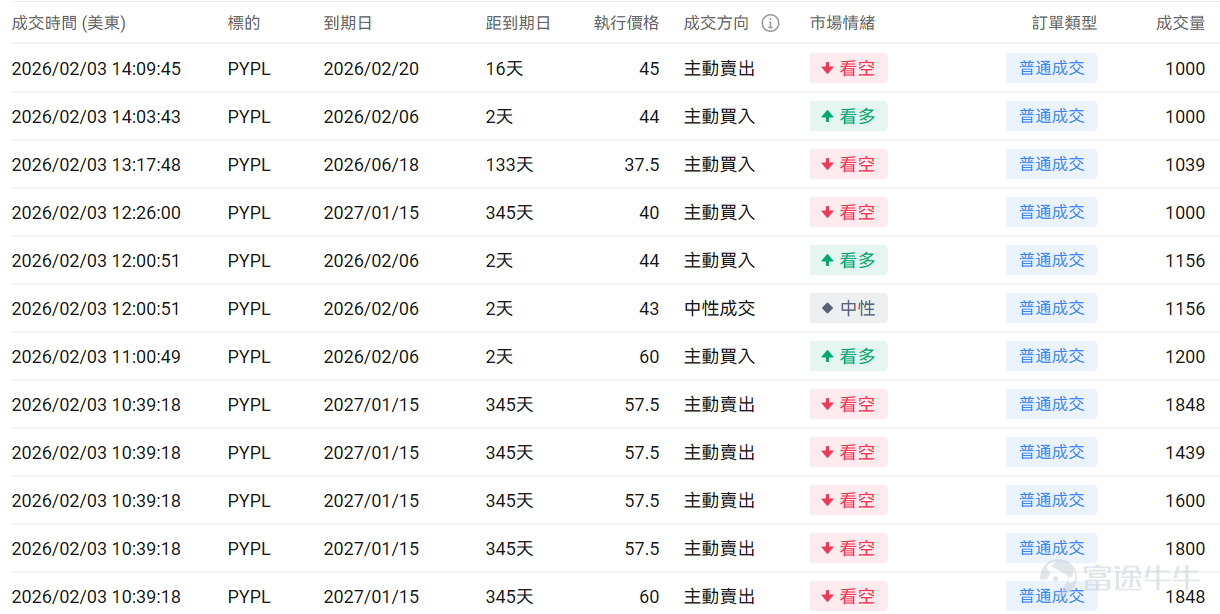Screen dimensions: 1220x614
Task: Click PYPL in the 14:09:45 row
Action: (249, 69)
